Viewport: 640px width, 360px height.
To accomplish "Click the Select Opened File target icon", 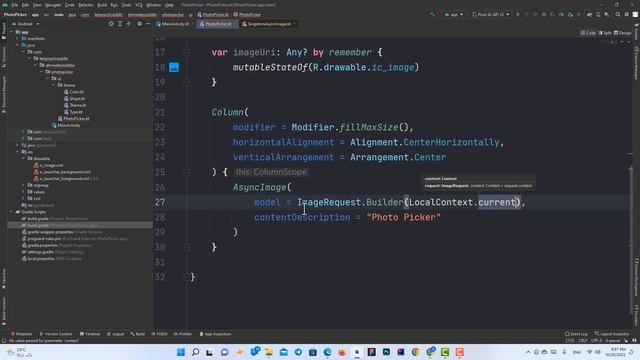I will (111, 24).
